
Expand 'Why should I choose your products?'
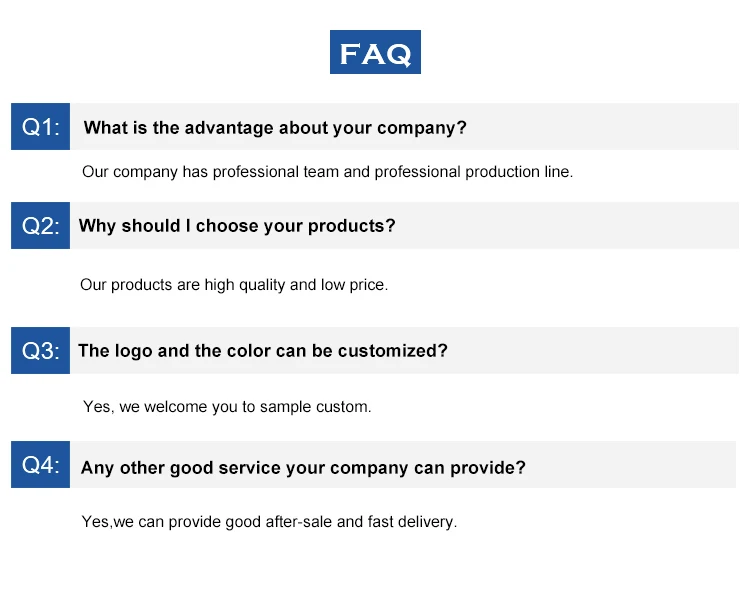click(x=237, y=226)
